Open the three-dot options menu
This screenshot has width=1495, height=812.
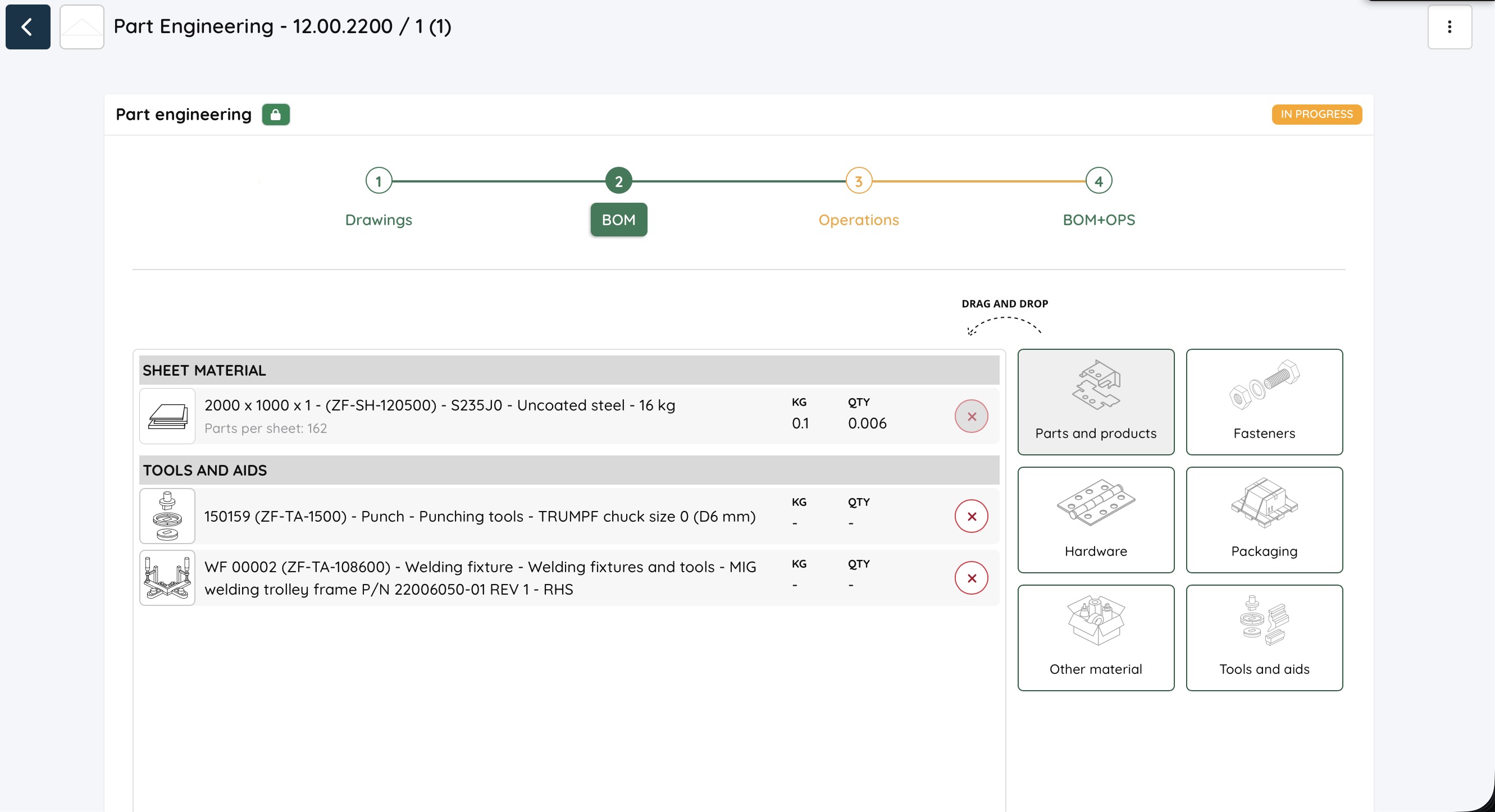1449,27
